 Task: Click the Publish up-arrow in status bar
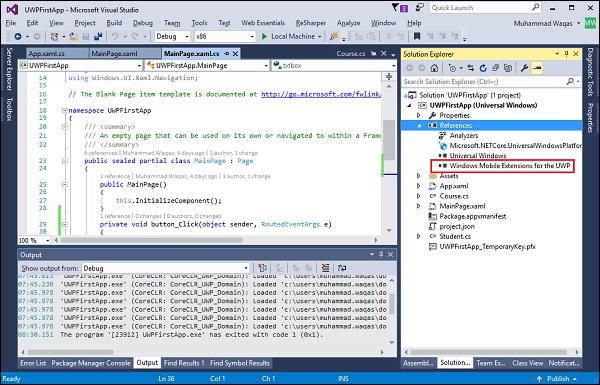(540, 379)
